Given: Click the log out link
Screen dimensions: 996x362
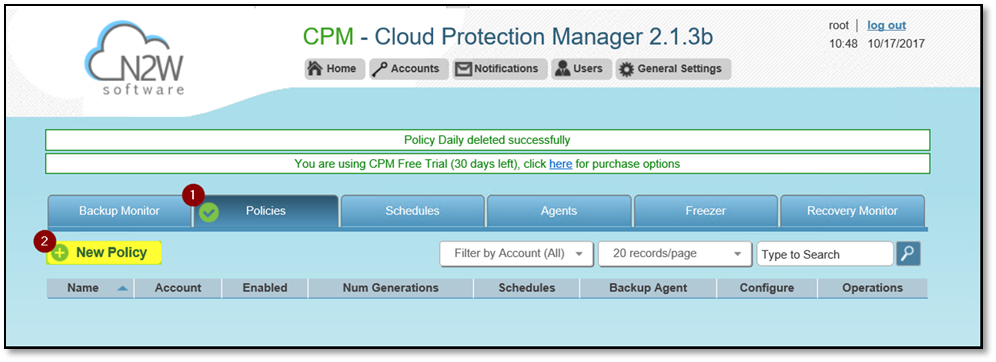Looking at the screenshot, I should coord(886,25).
